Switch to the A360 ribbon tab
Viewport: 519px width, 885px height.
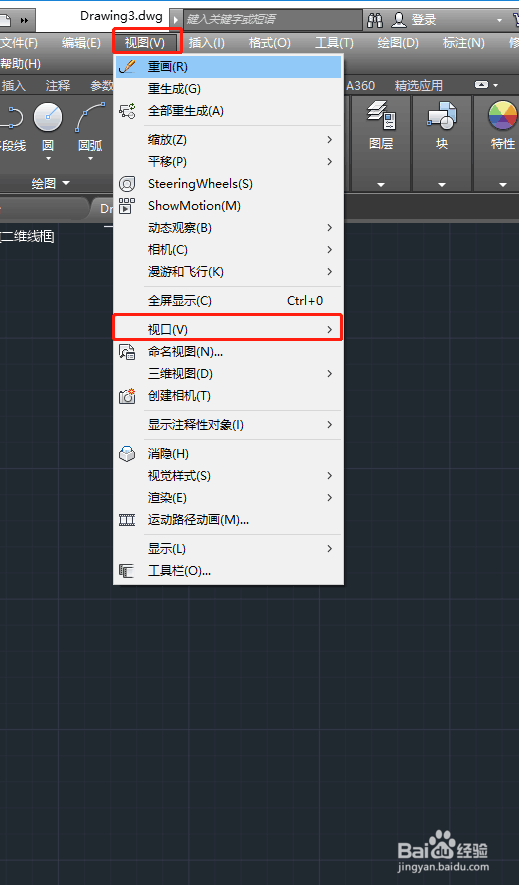tap(360, 86)
